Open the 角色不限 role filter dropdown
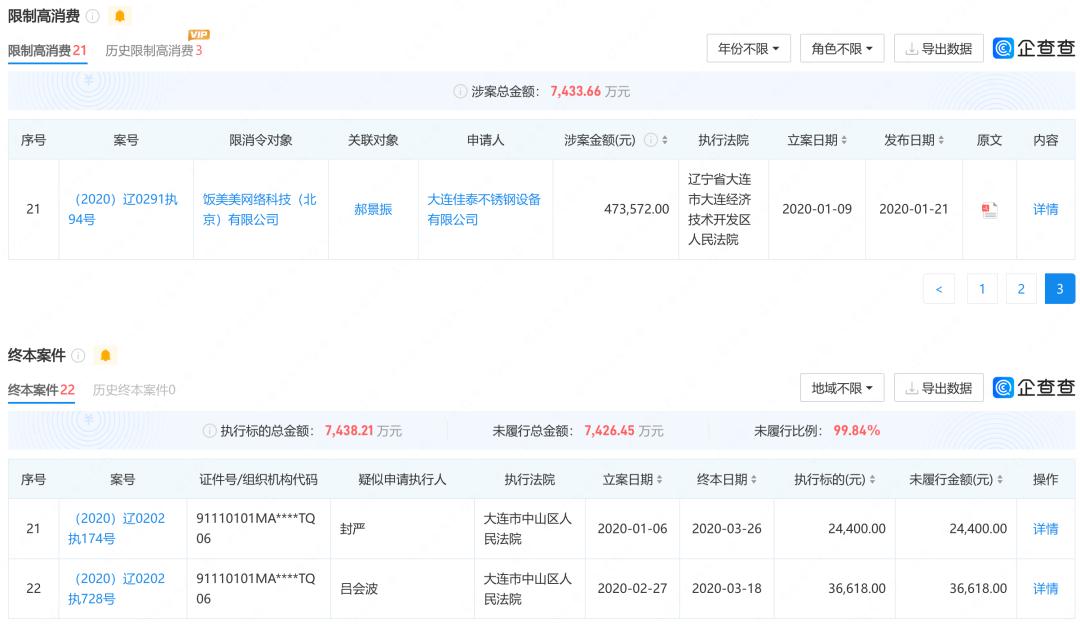Viewport: 1080px width, 624px height. coord(842,48)
